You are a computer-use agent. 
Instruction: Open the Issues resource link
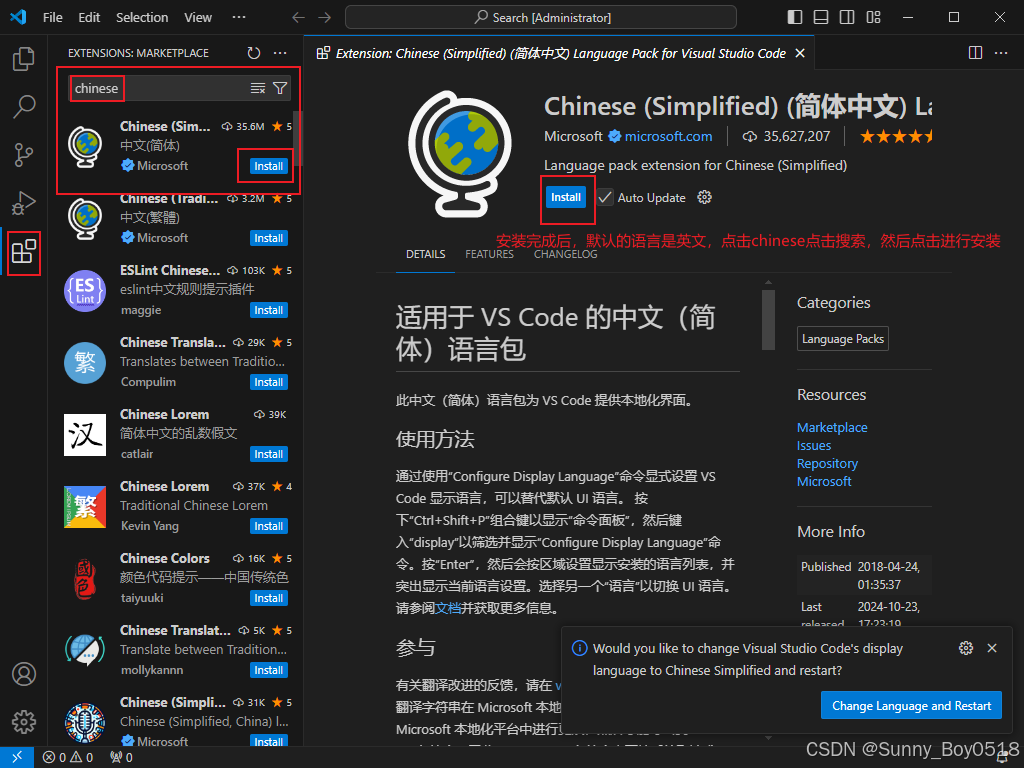coord(814,445)
